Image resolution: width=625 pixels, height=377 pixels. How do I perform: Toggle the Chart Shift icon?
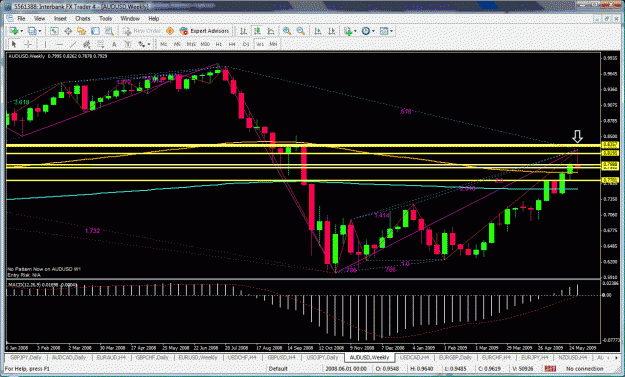point(332,31)
